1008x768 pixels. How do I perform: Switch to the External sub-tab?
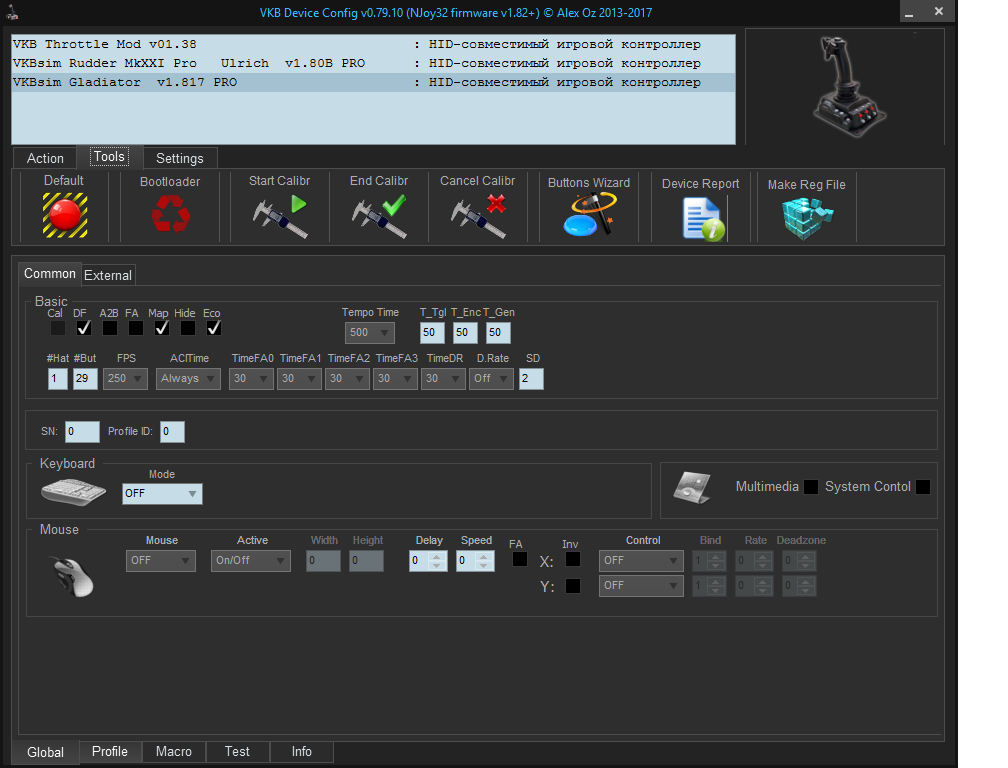[x=108, y=275]
